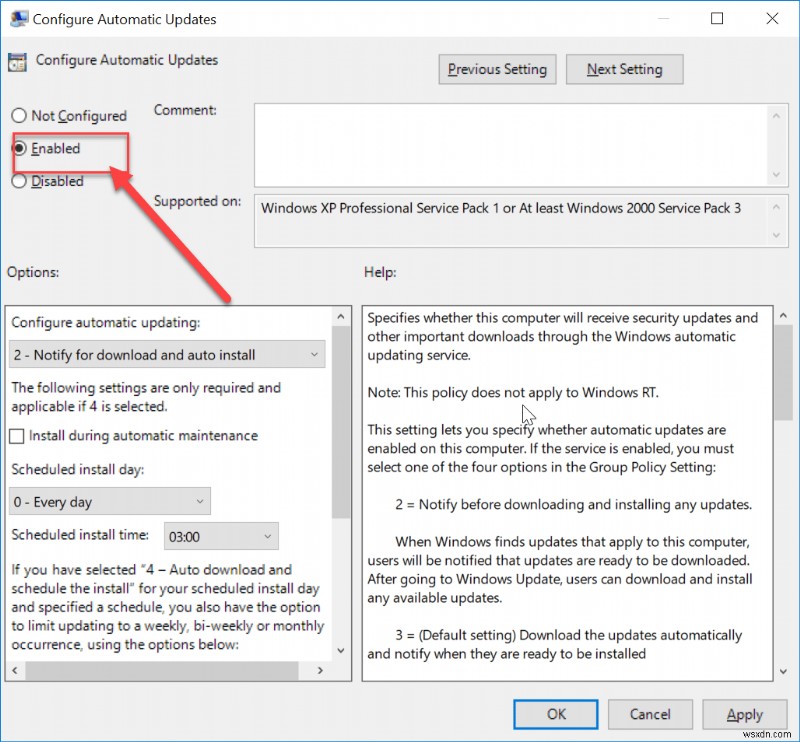Check Install during automatic maintenance
Image resolution: width=800 pixels, height=742 pixels.
[x=17, y=436]
